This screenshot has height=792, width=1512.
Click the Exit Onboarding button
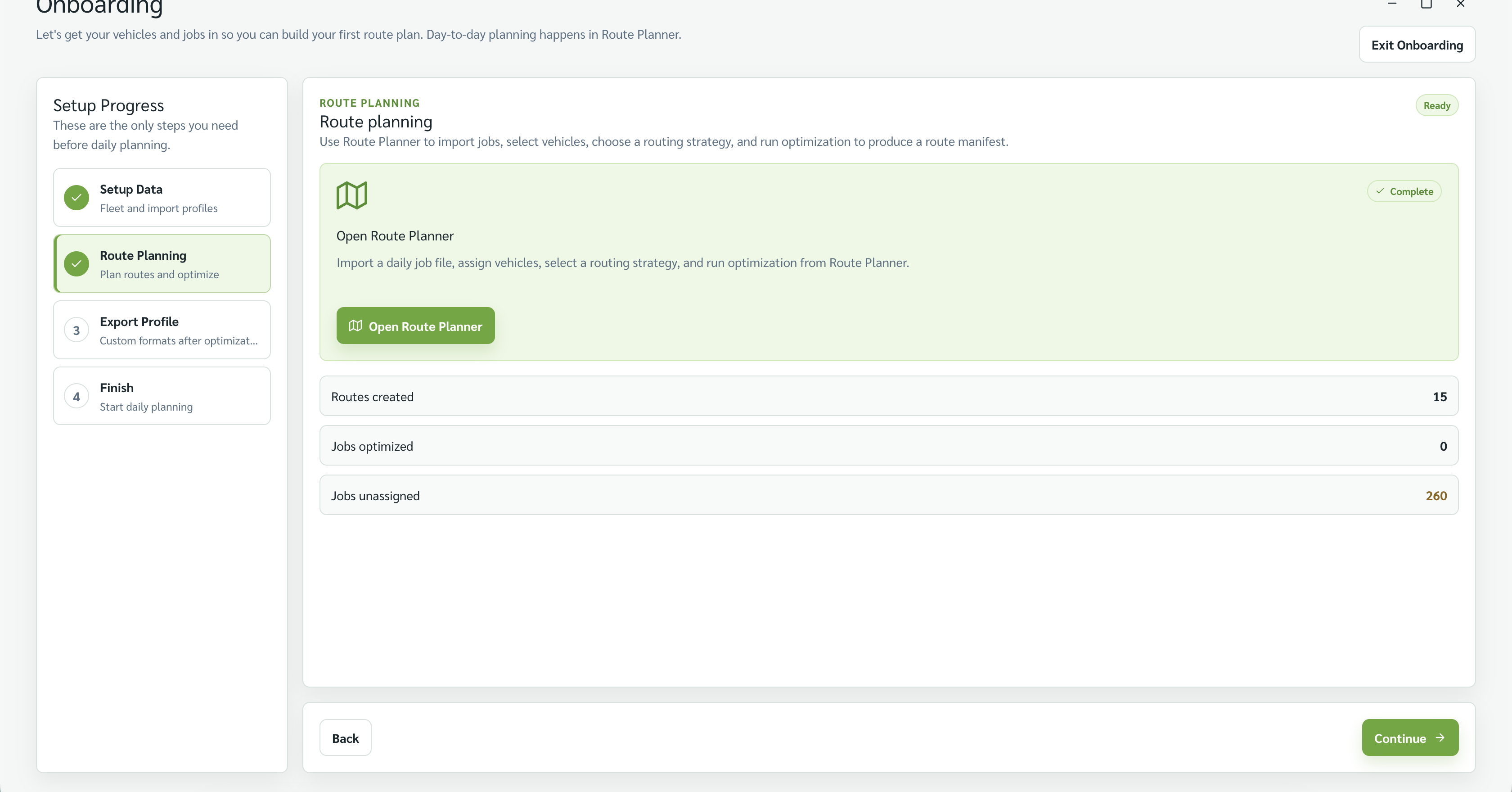pyautogui.click(x=1417, y=45)
